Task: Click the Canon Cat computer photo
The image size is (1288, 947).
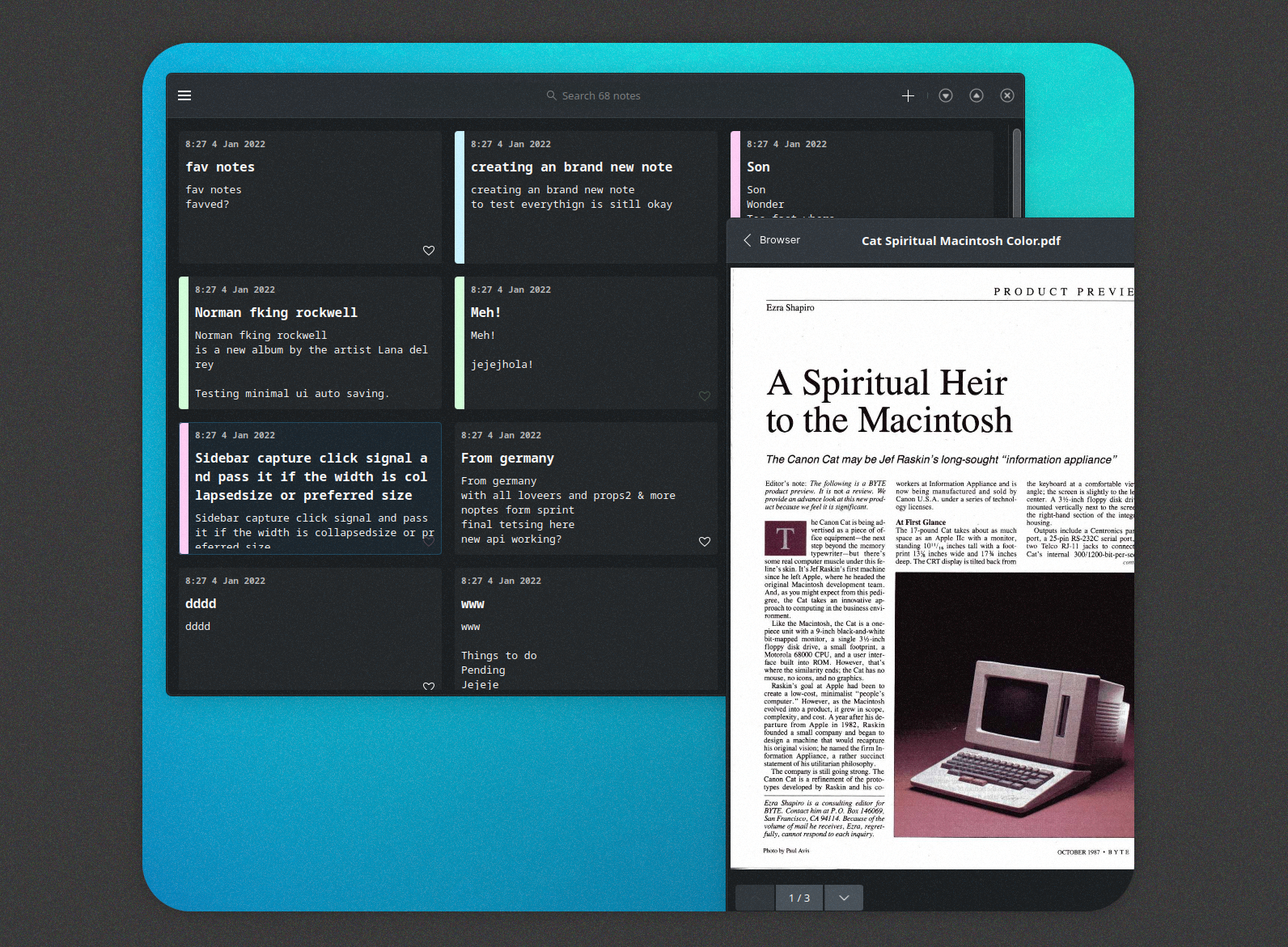Action: tap(1015, 704)
